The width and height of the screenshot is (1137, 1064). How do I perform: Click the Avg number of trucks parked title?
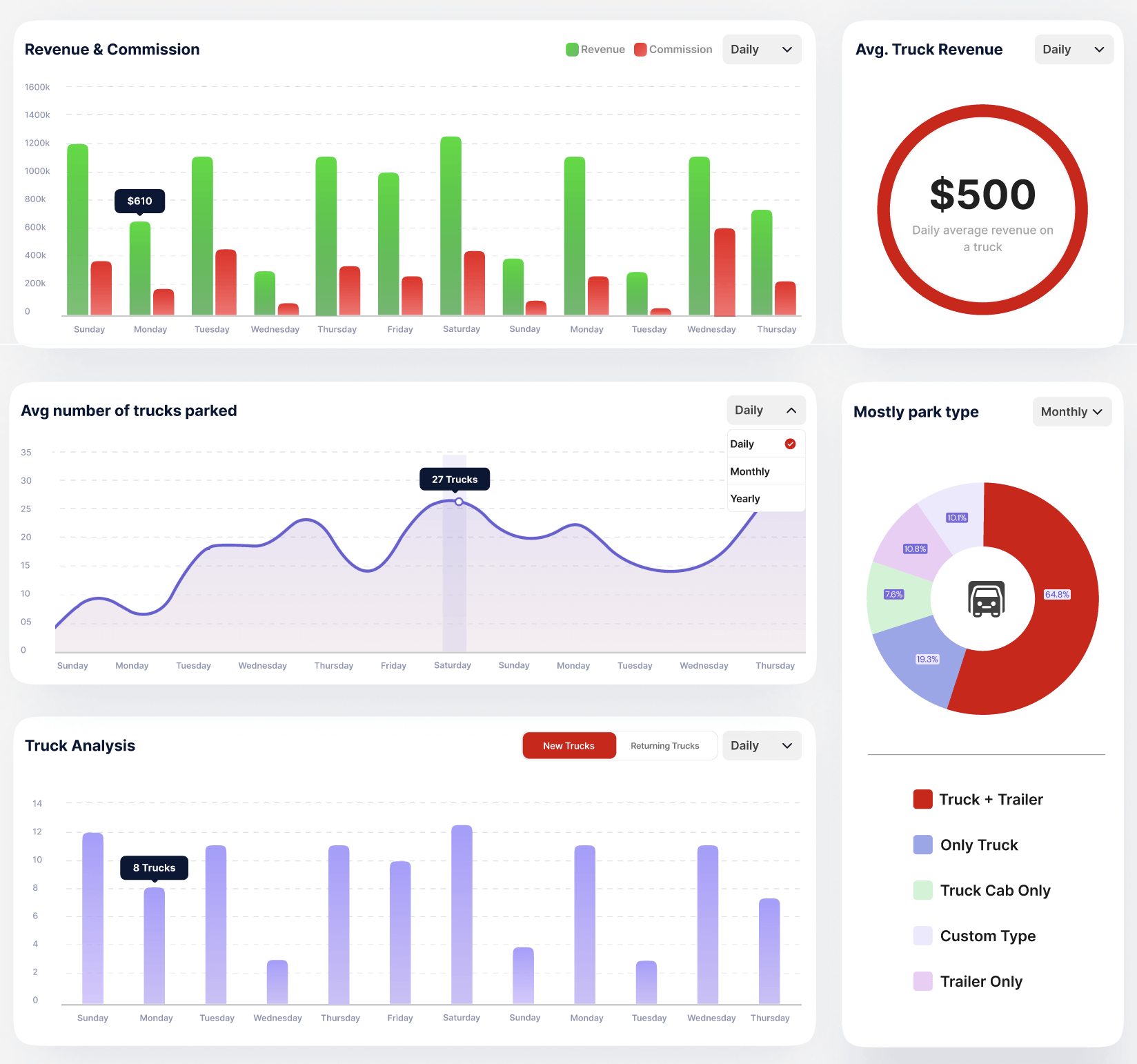[x=129, y=411]
